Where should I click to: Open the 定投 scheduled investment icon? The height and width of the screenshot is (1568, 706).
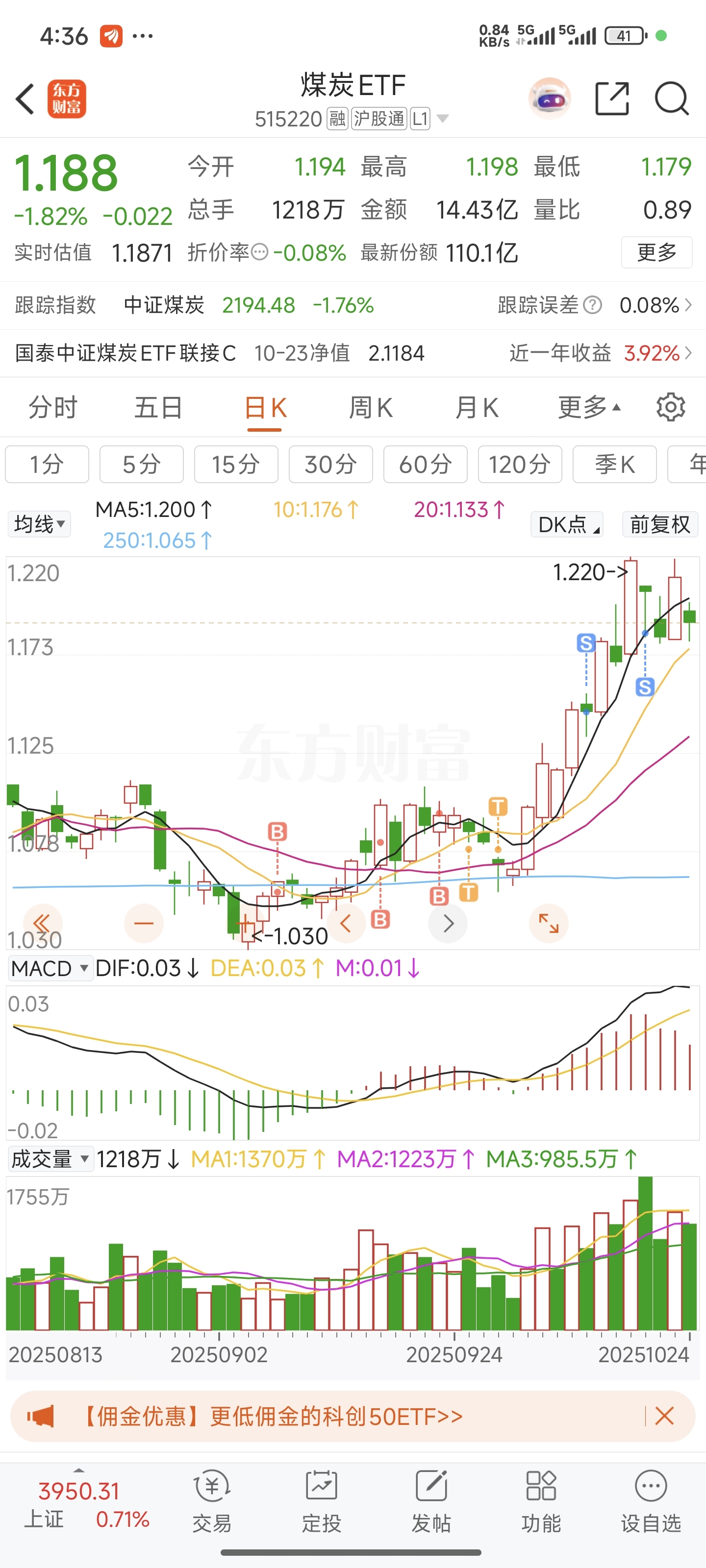pos(321,1502)
